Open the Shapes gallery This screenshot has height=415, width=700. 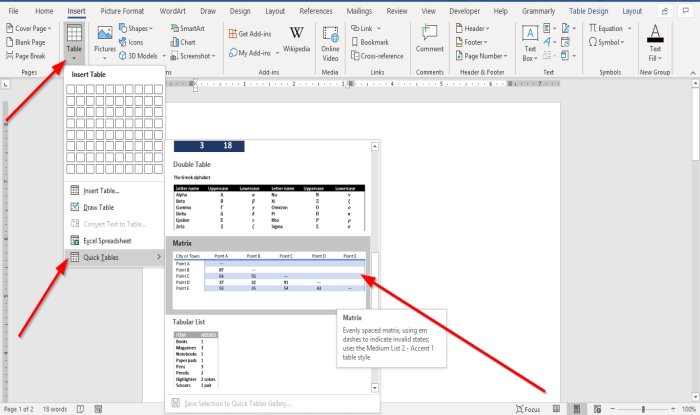136,29
